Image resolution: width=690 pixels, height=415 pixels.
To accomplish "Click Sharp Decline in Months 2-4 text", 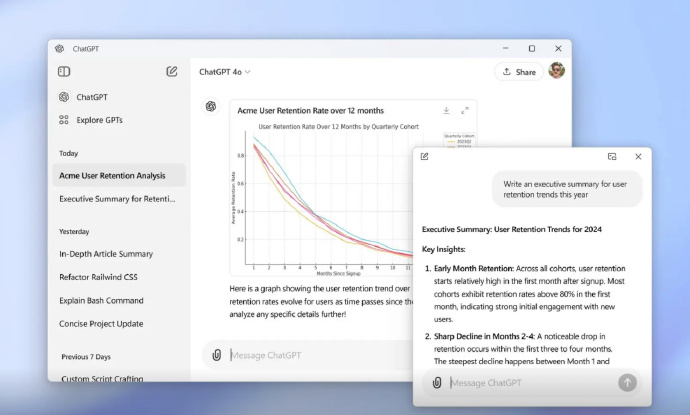I will [x=484, y=336].
